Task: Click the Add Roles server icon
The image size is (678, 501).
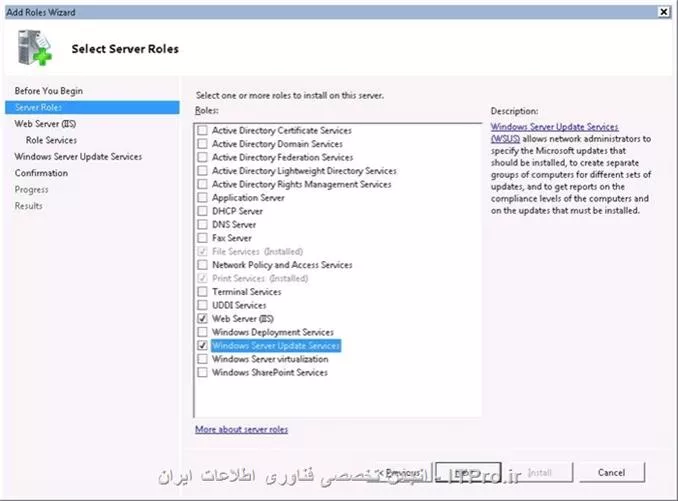Action: pos(35,48)
